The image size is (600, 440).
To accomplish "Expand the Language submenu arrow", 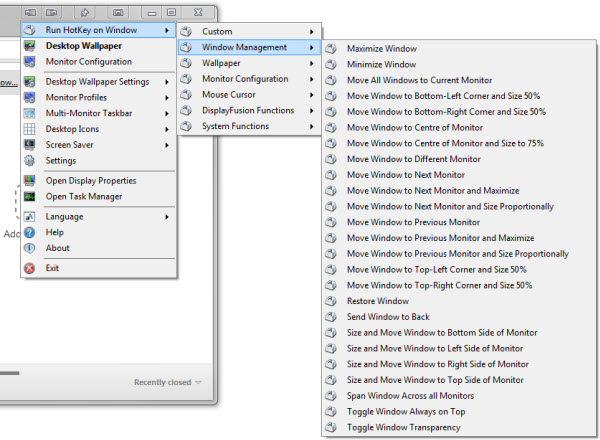I will (x=167, y=217).
